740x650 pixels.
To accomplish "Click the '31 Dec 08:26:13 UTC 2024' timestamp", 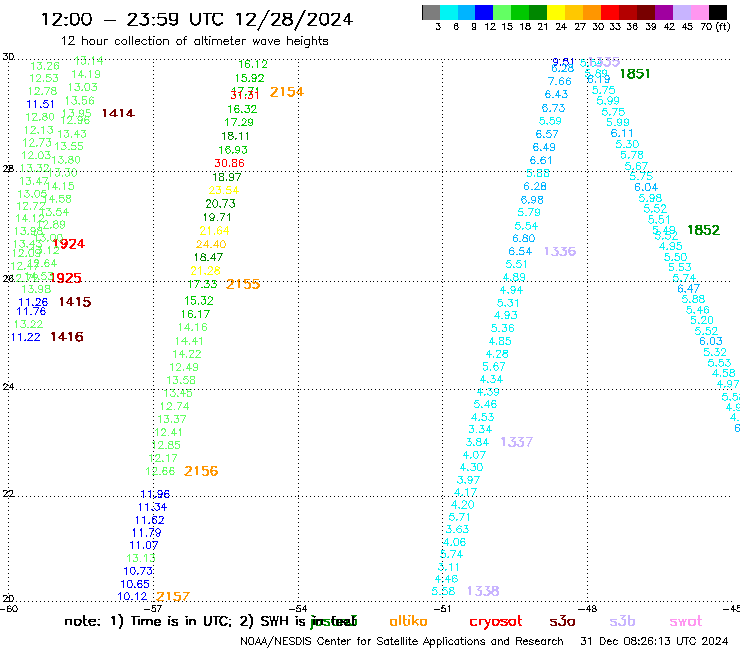I will point(654,642).
